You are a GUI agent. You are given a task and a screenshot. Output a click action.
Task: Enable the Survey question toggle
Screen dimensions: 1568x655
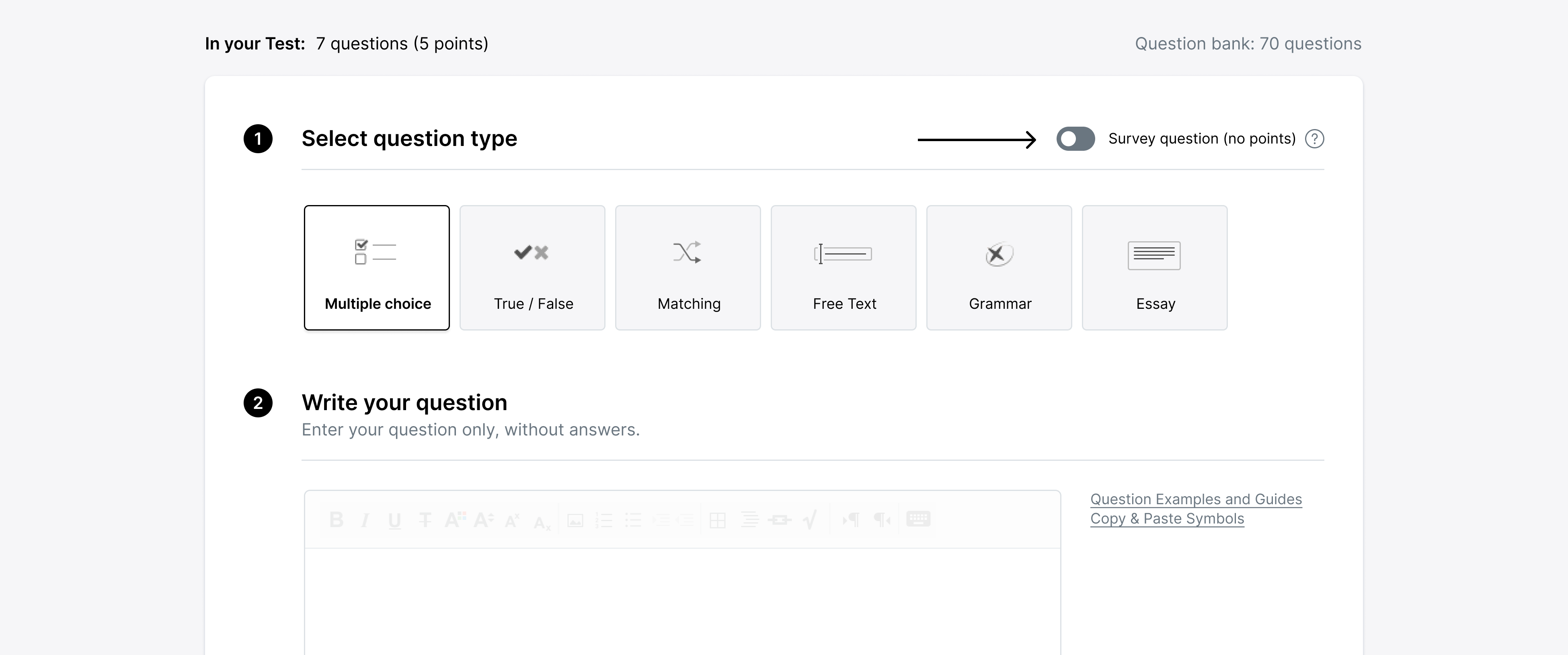1075,139
